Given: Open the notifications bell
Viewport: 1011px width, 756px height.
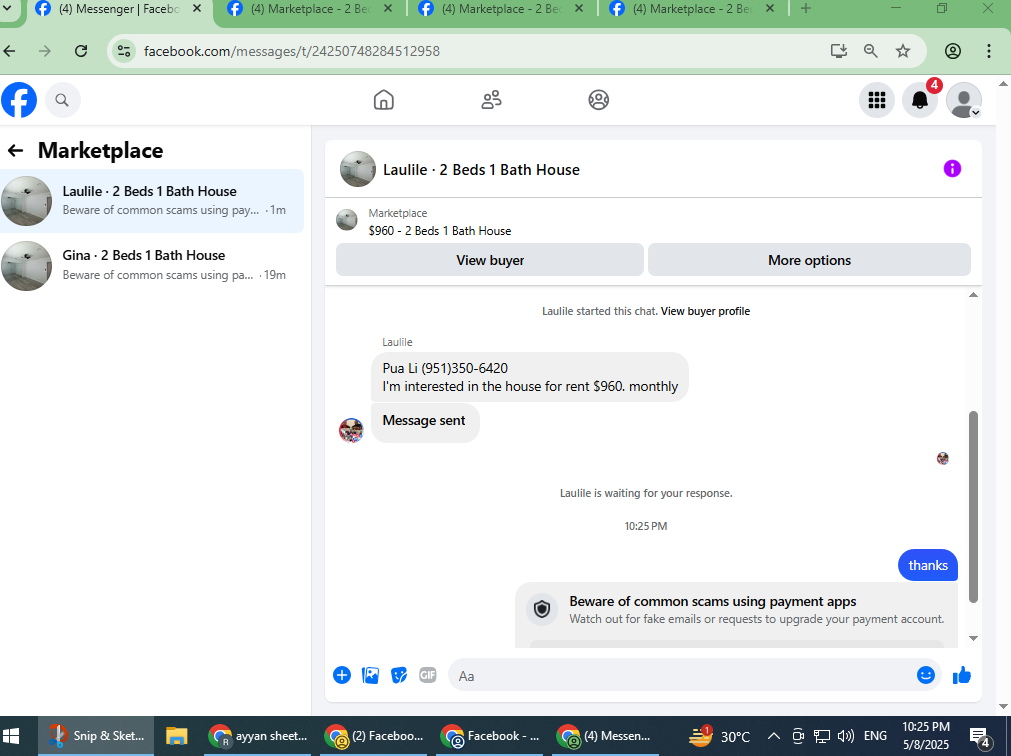Looking at the screenshot, I should tap(919, 100).
